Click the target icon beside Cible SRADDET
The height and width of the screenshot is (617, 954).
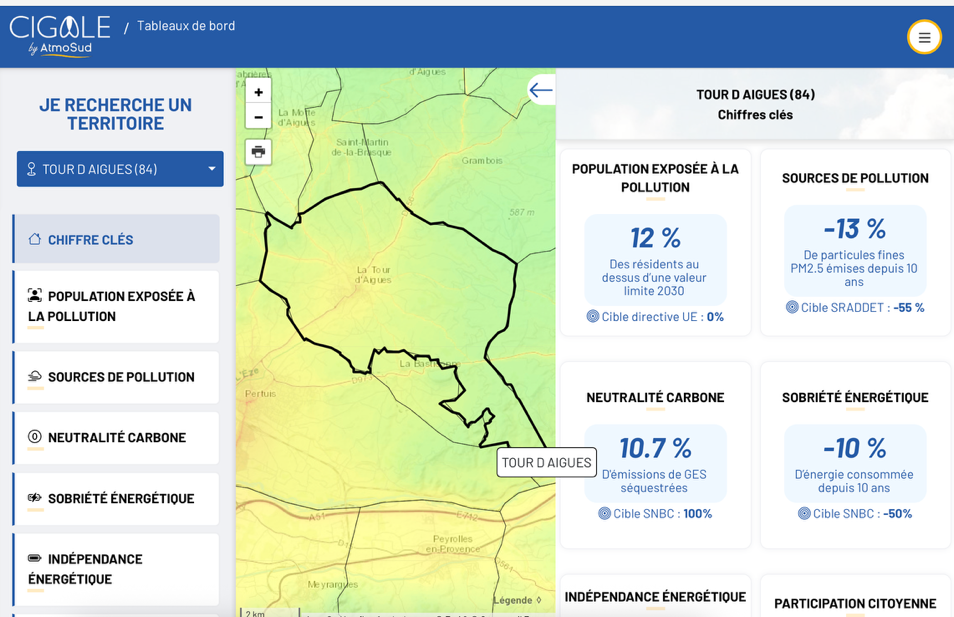click(792, 307)
